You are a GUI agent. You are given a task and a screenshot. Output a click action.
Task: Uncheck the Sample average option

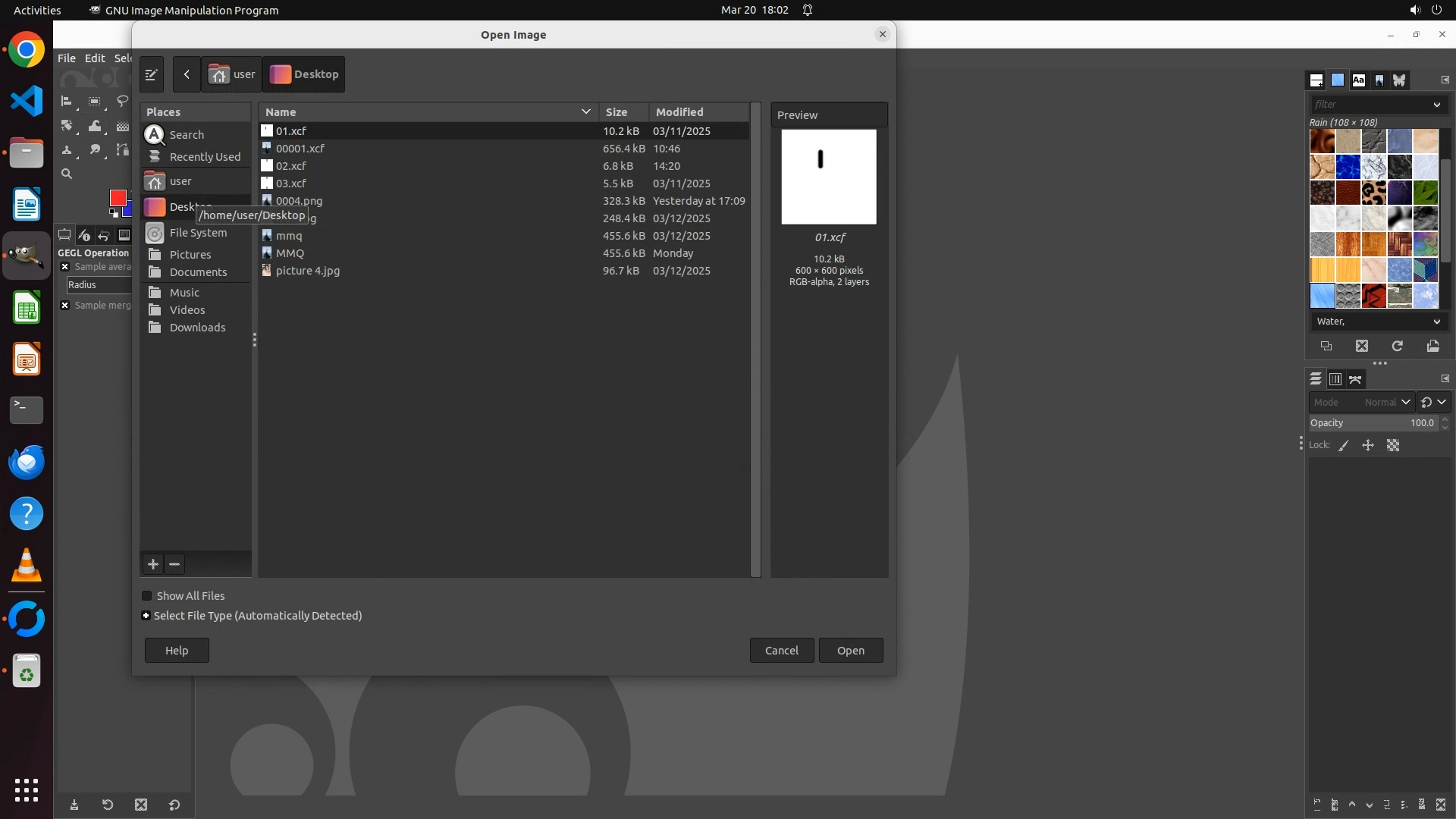click(x=65, y=267)
